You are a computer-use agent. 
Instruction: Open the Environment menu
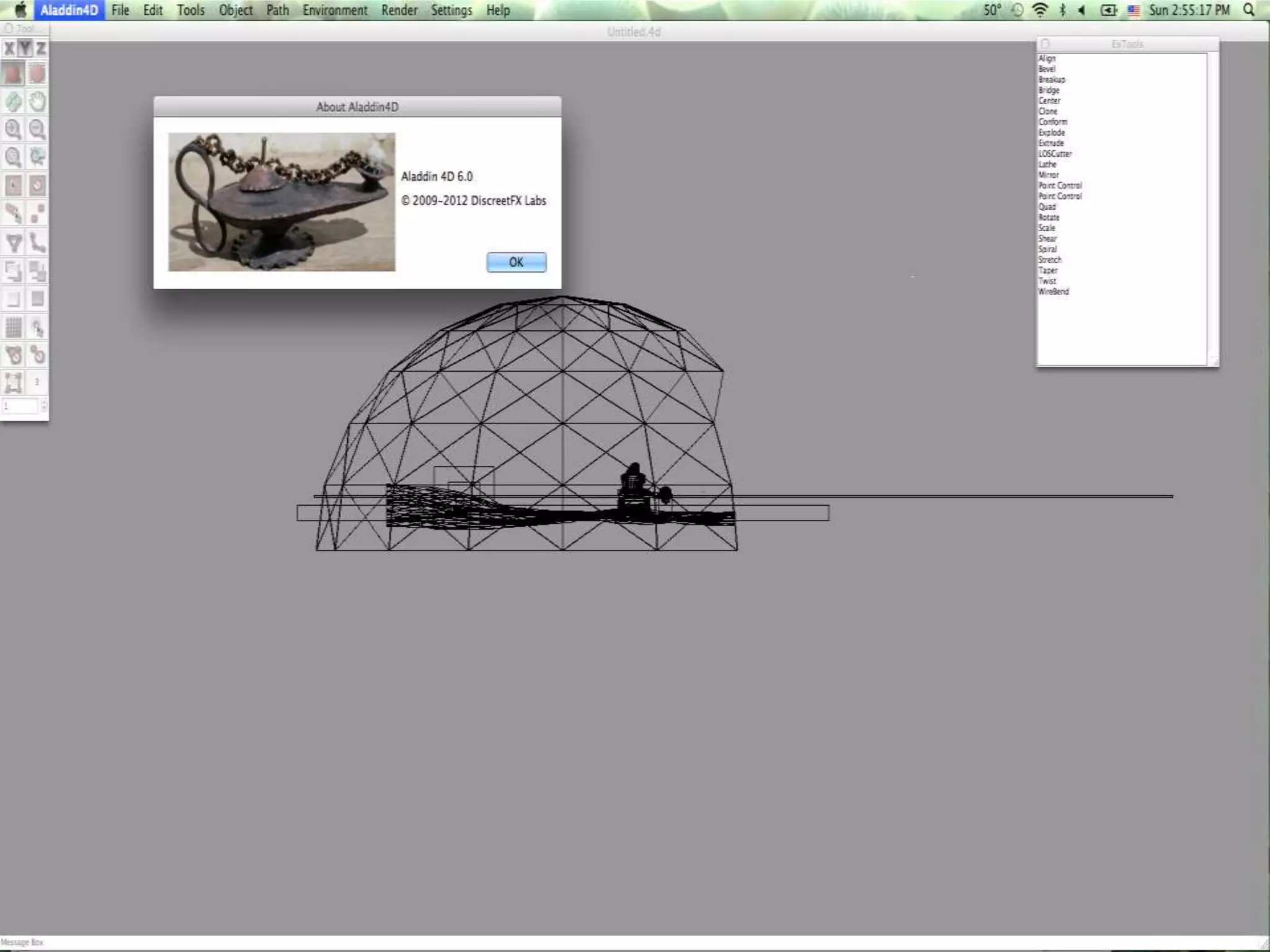pyautogui.click(x=335, y=10)
